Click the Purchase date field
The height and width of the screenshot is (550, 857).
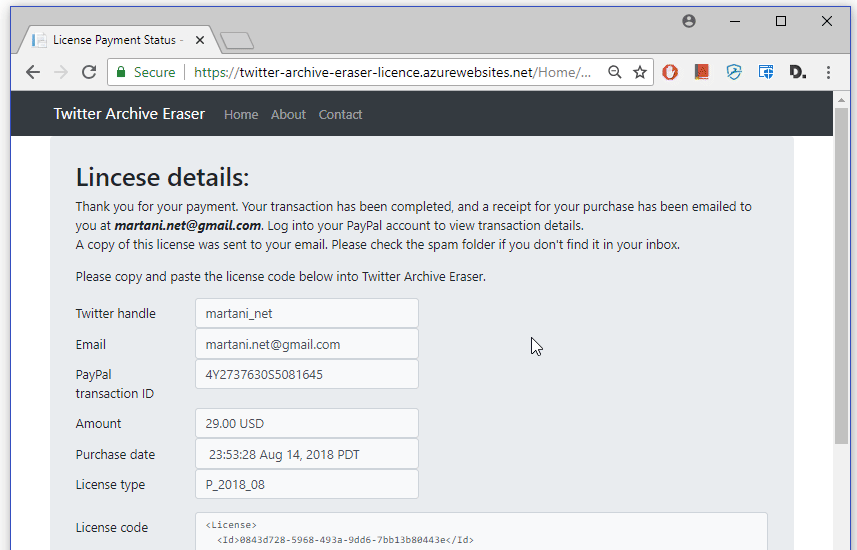(307, 454)
